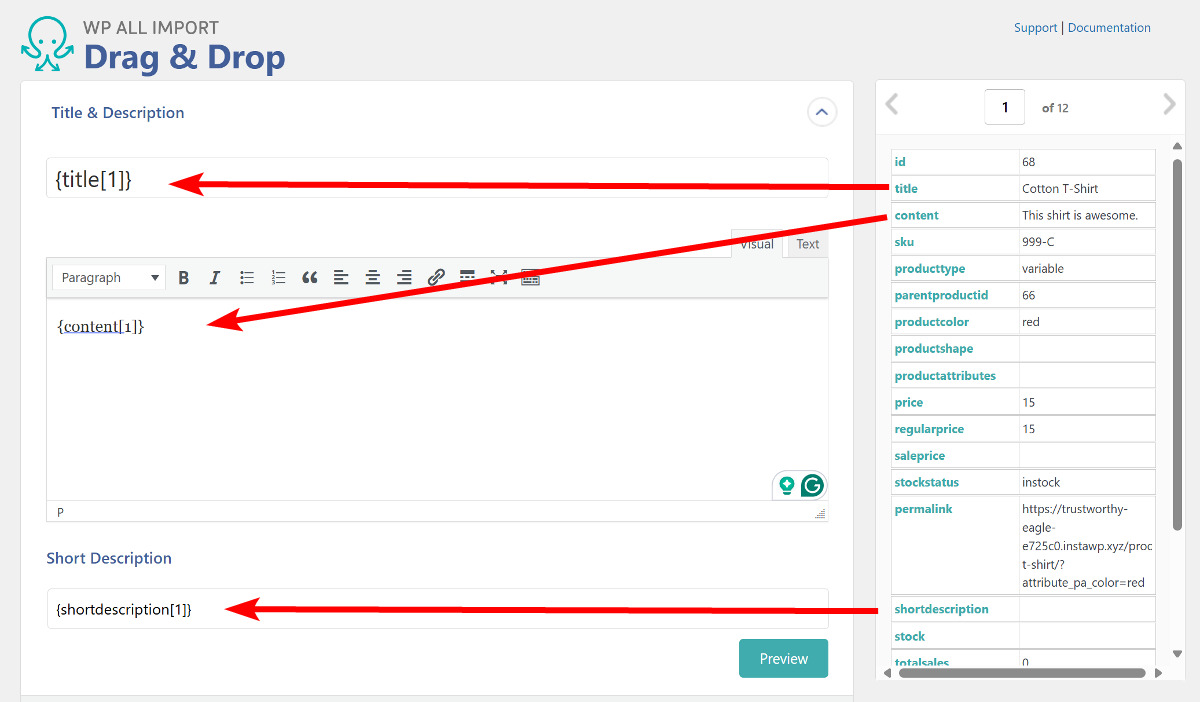The height and width of the screenshot is (702, 1200).
Task: Click the vertical scrollbar up arrow
Action: click(1177, 147)
